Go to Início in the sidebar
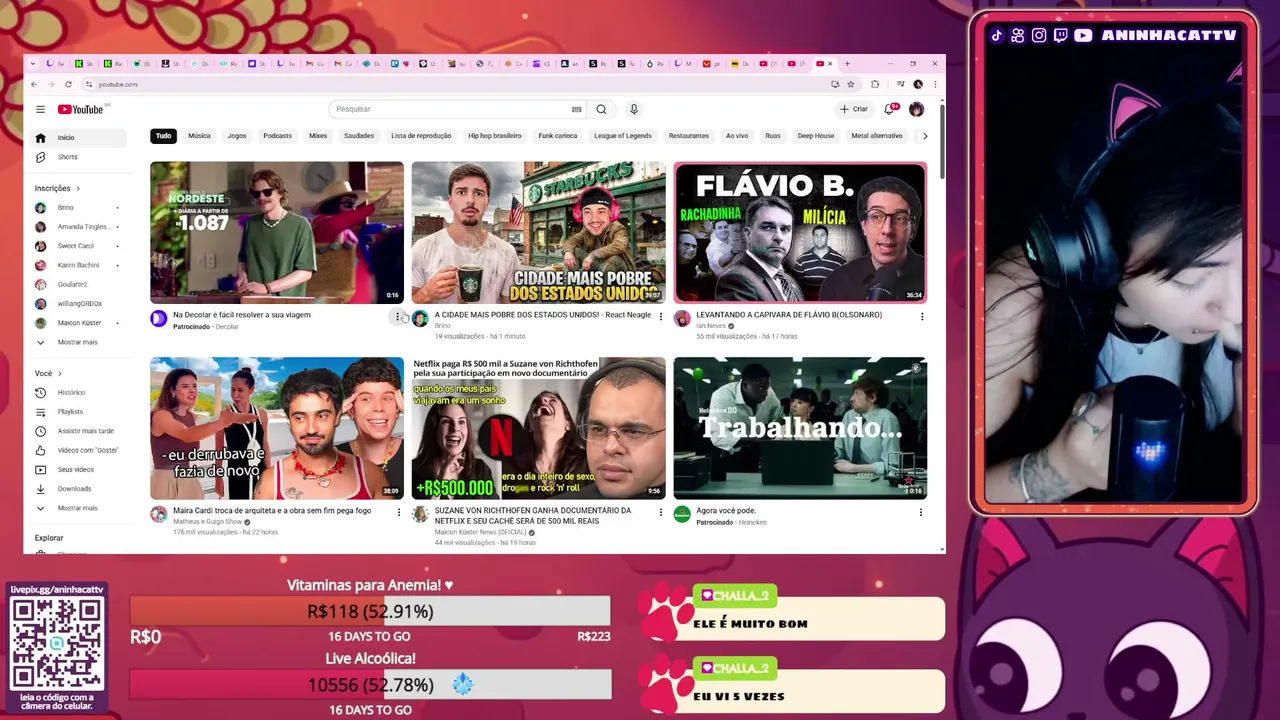 [80, 138]
